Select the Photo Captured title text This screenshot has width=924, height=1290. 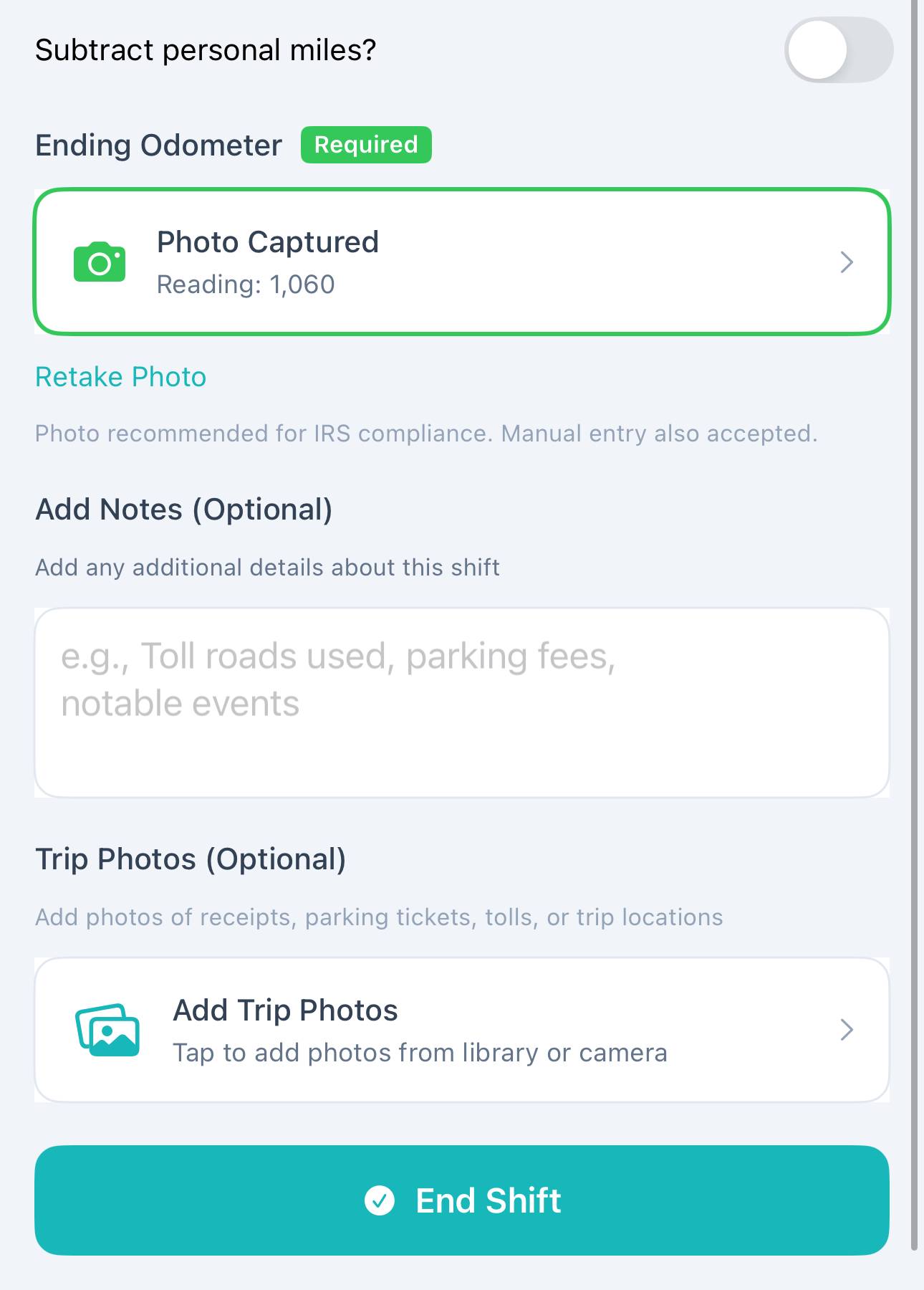pyautogui.click(x=267, y=242)
